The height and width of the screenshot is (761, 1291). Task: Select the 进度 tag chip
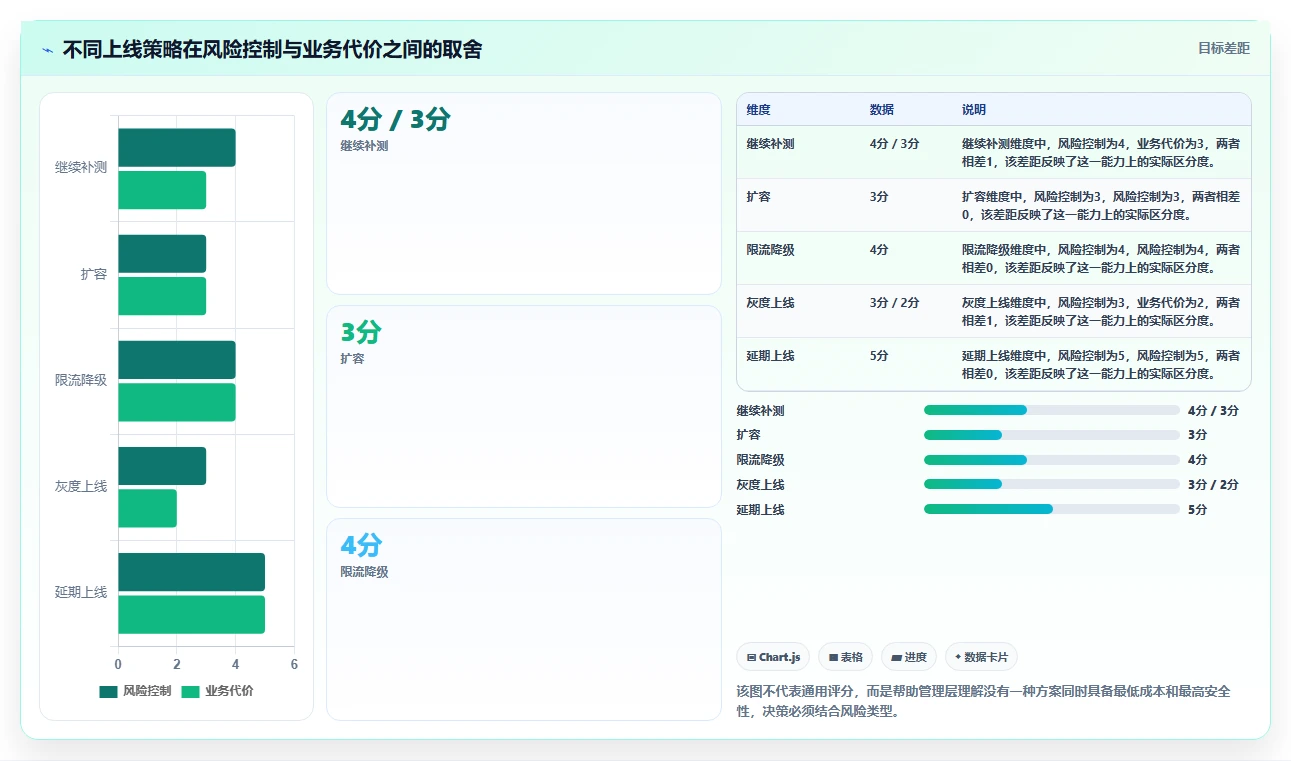point(909,657)
